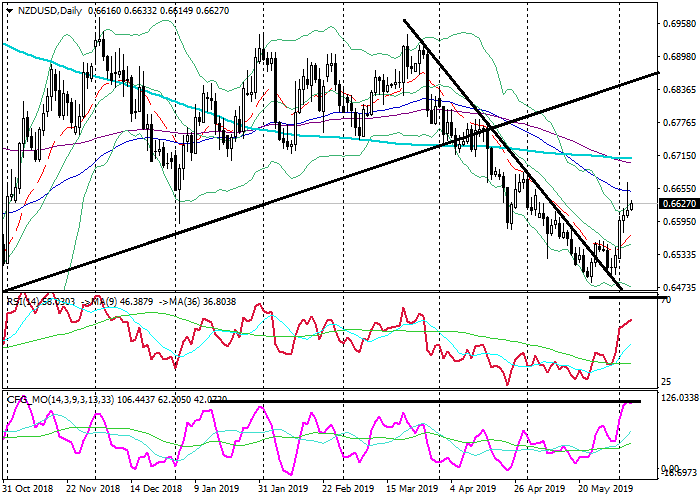
Task: Click the 0.69580 price axis label
Action: tap(679, 23)
